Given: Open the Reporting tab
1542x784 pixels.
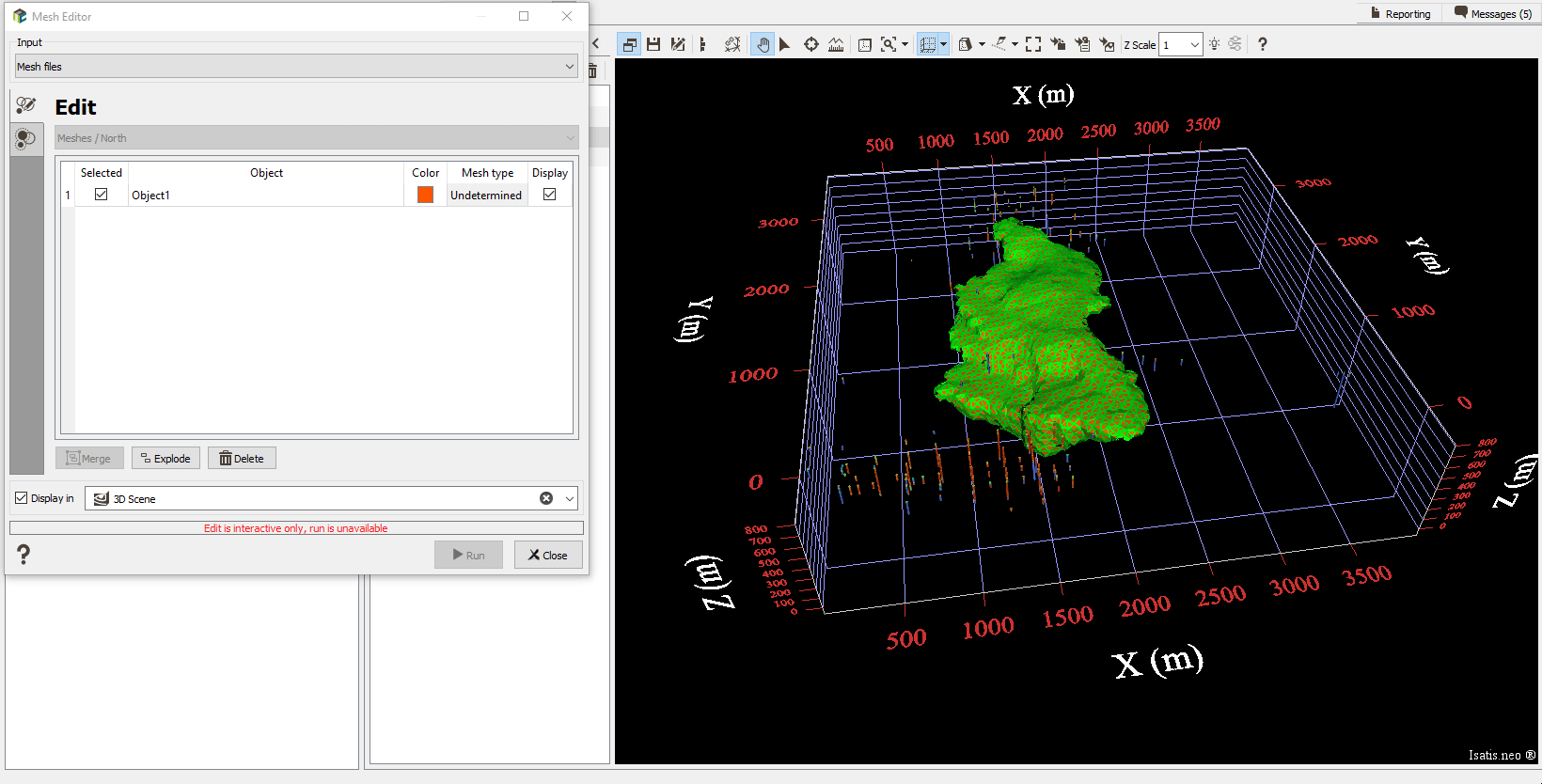Looking at the screenshot, I should 1399,14.
